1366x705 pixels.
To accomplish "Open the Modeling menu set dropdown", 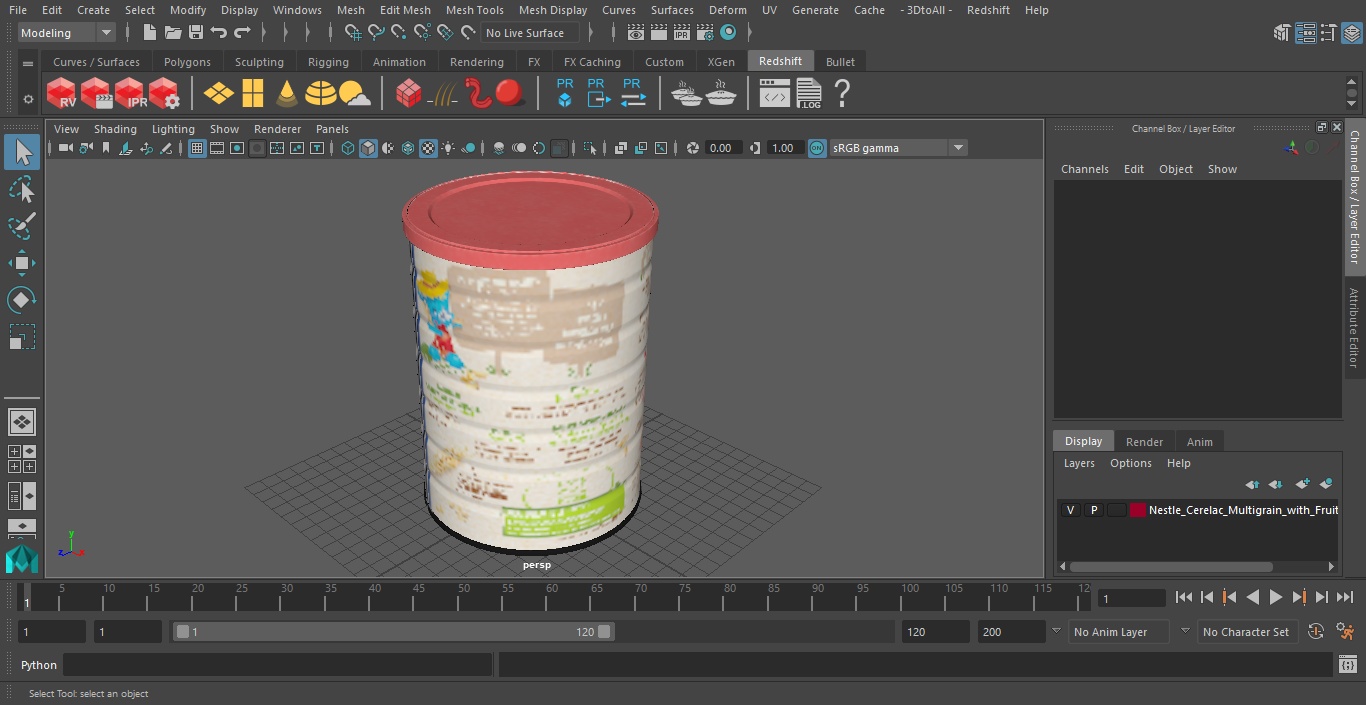I will pyautogui.click(x=67, y=33).
